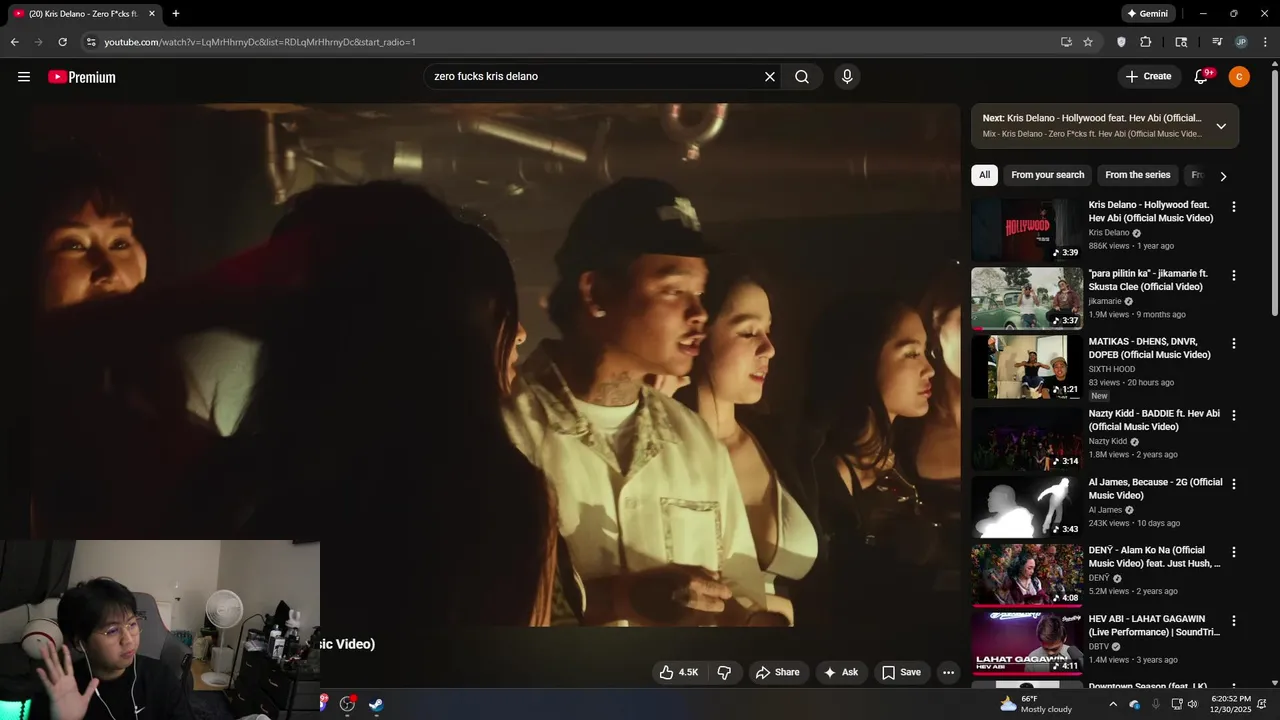Dislike the video with thumbs down

pos(725,672)
